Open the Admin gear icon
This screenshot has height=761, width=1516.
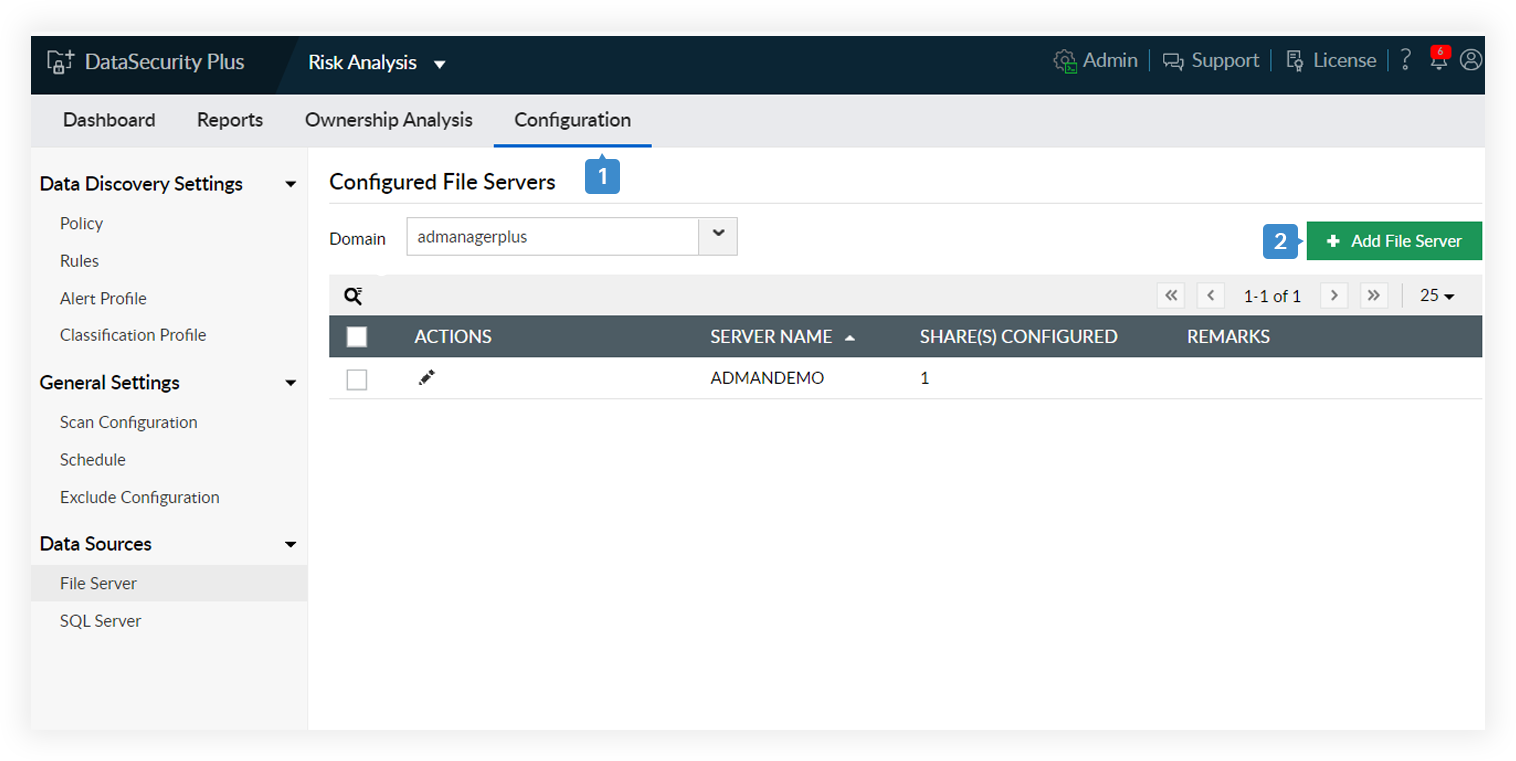click(x=1065, y=62)
